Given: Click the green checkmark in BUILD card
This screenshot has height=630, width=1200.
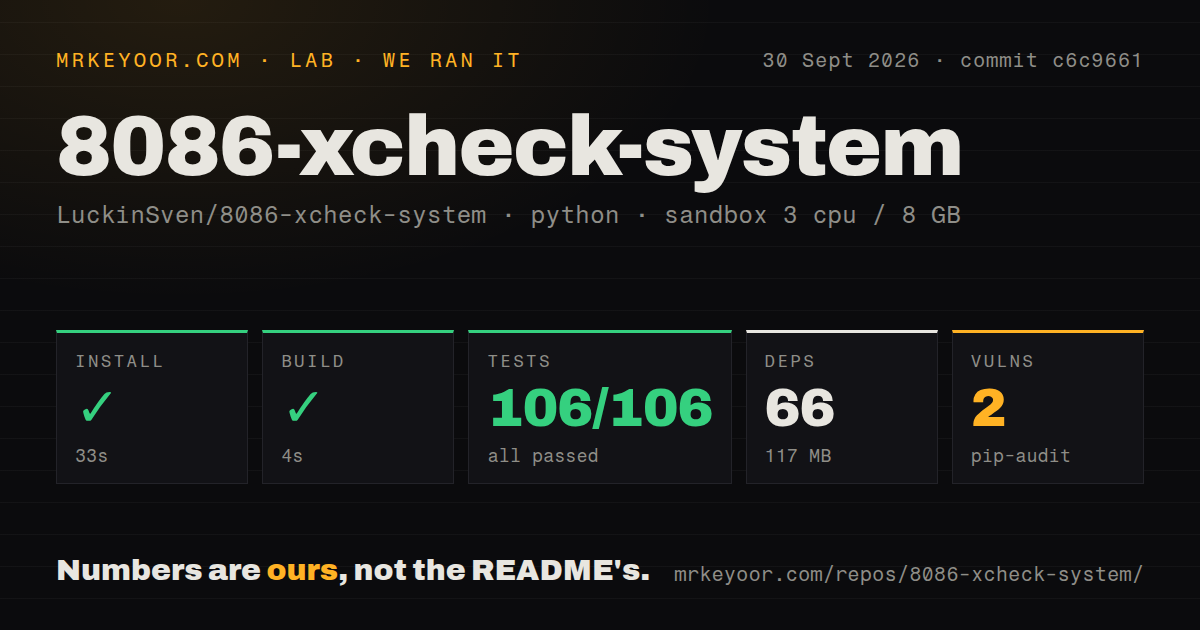Looking at the screenshot, I should coord(303,408).
